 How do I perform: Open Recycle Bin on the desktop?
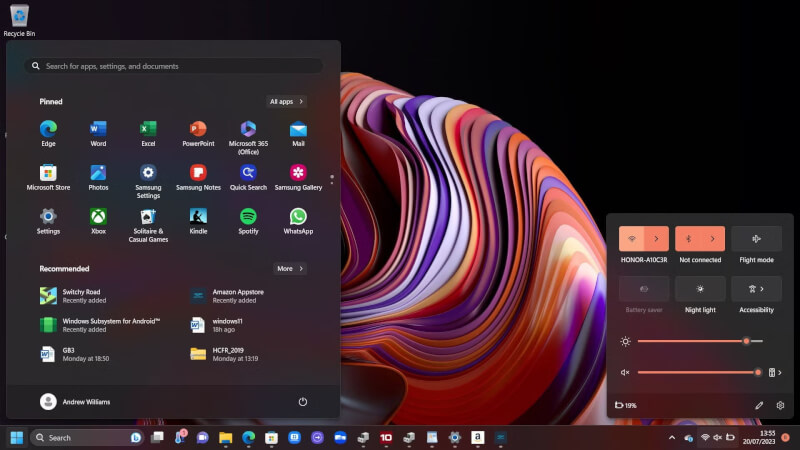[x=19, y=20]
